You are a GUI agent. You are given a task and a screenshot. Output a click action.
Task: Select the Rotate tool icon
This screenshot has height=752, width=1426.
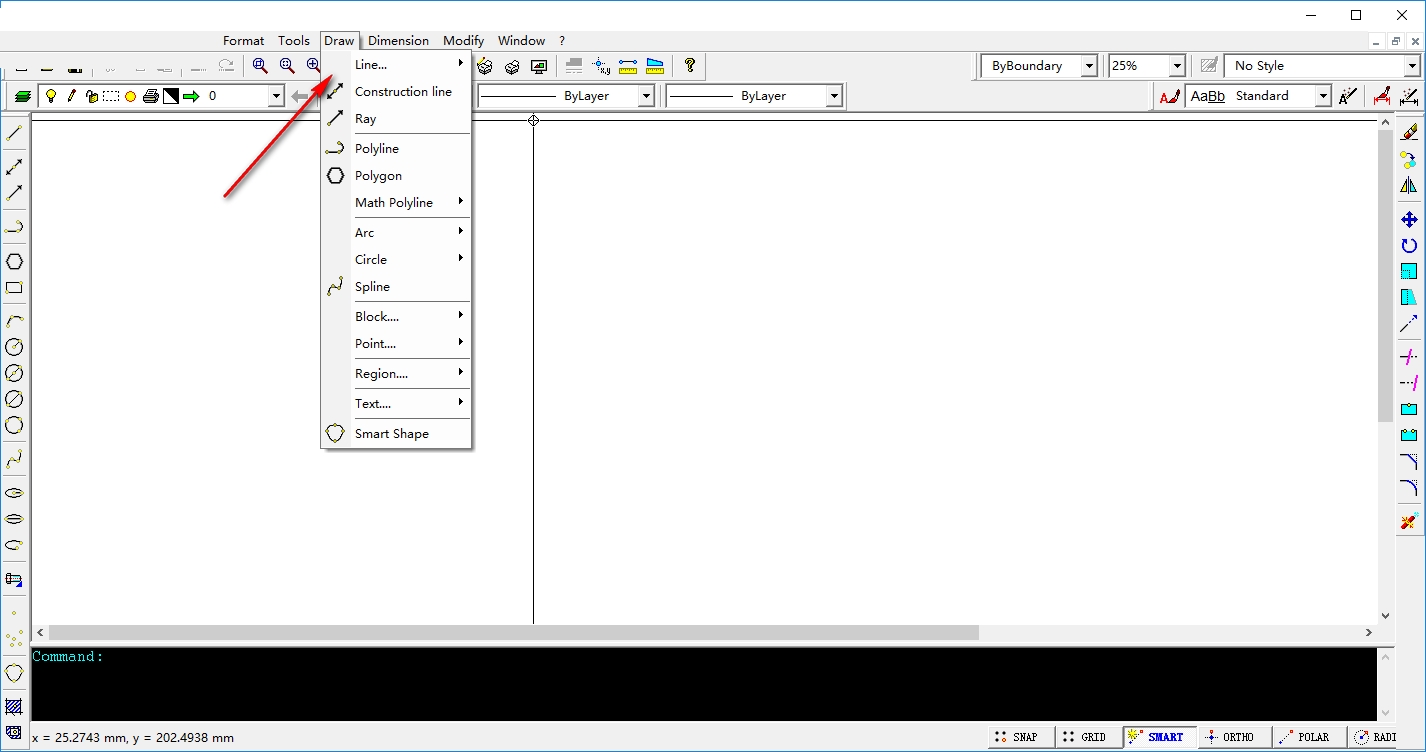[x=1409, y=246]
